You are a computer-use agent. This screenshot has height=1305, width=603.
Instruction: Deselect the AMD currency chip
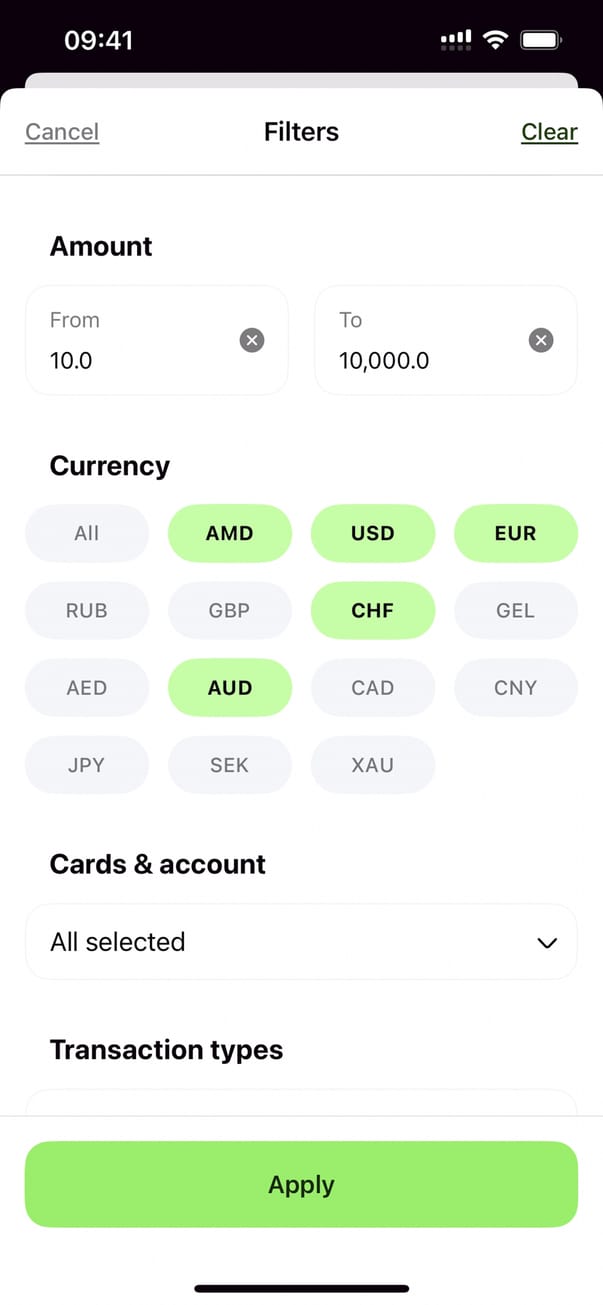230,533
